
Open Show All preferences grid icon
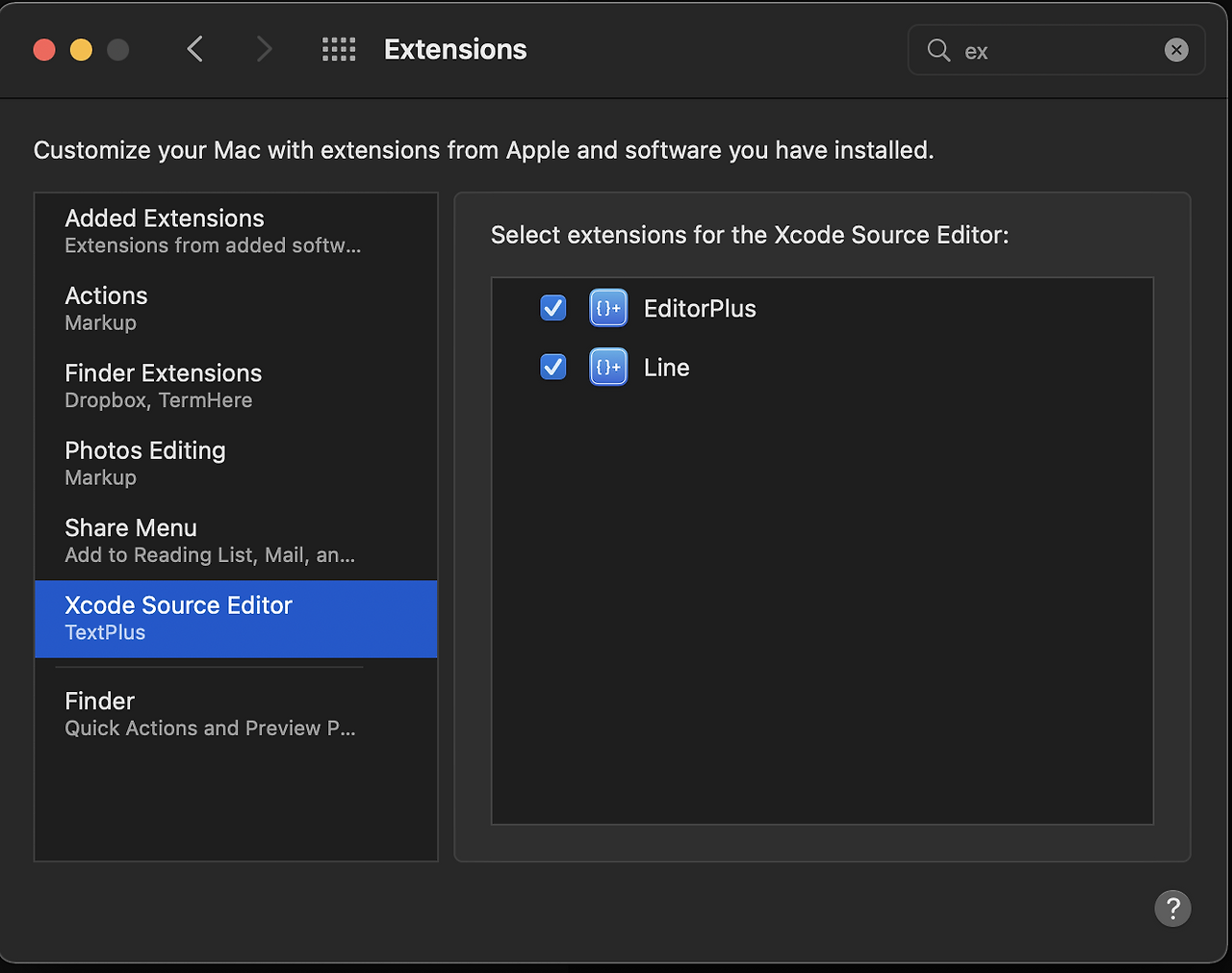[339, 49]
